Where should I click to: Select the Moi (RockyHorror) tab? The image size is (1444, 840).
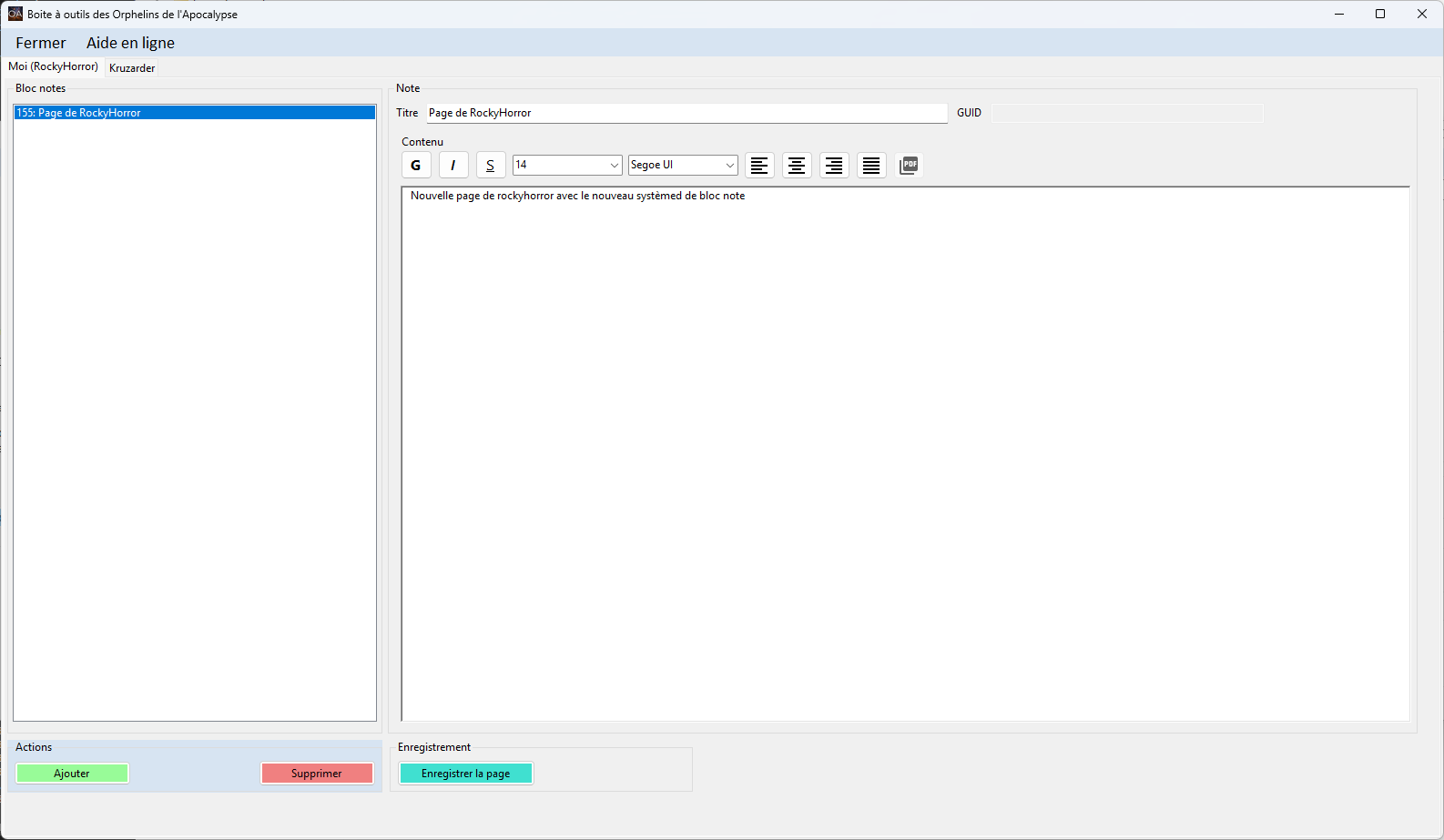pos(53,66)
